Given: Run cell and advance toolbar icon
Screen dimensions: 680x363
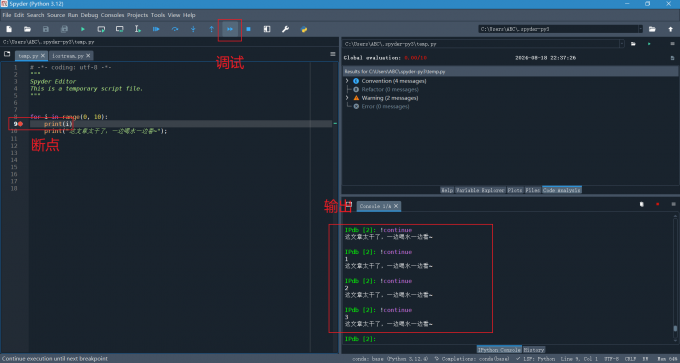Looking at the screenshot, I should click(119, 29).
